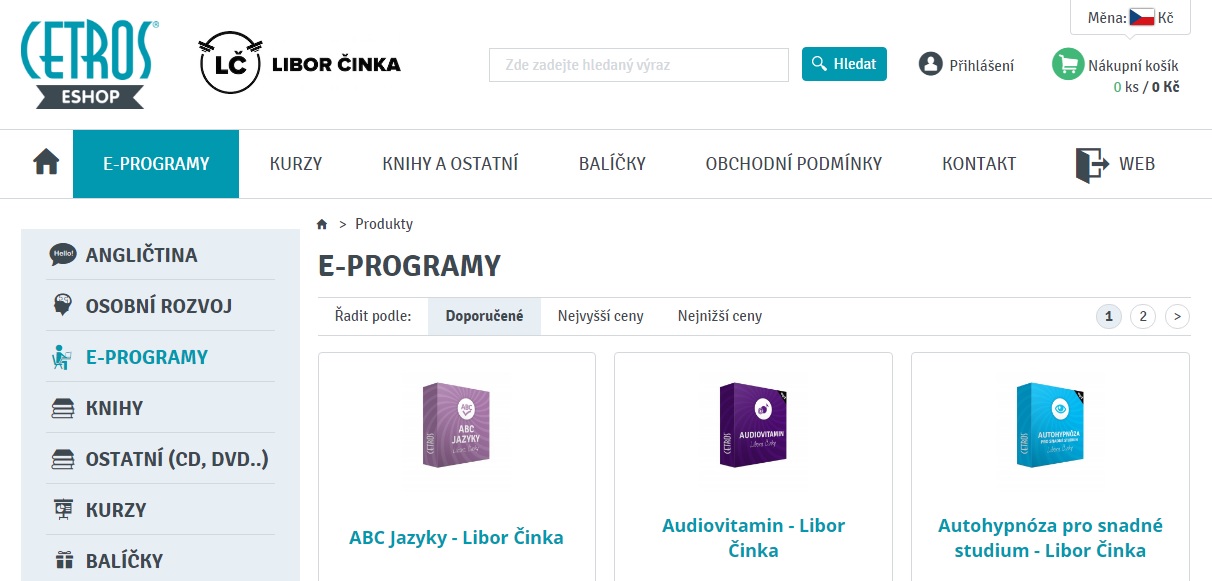Go to page 2 of results
The width and height of the screenshot is (1212, 581).
pyautogui.click(x=1142, y=317)
